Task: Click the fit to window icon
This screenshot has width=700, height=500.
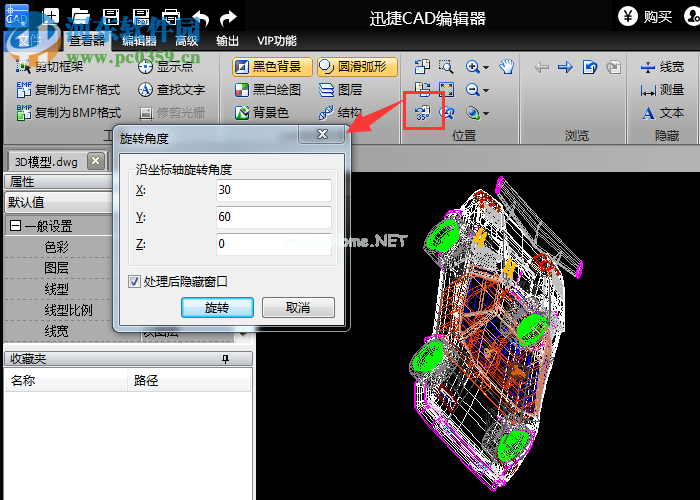Action: 446,90
